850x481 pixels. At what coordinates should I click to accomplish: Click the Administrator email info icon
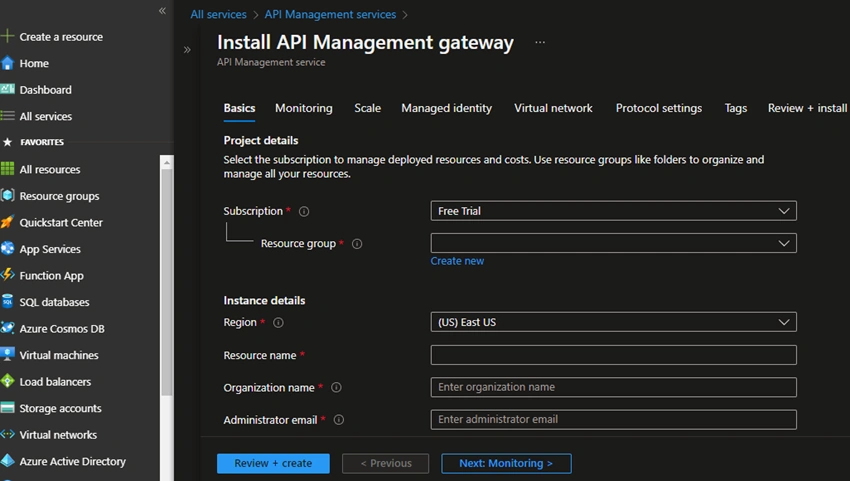(x=339, y=420)
